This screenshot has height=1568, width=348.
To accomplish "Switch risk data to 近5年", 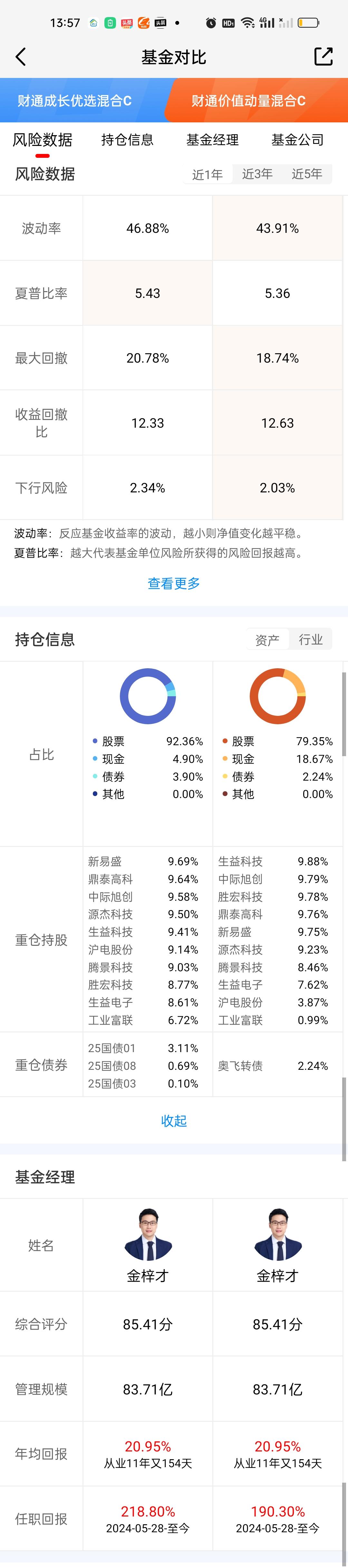I will point(306,174).
